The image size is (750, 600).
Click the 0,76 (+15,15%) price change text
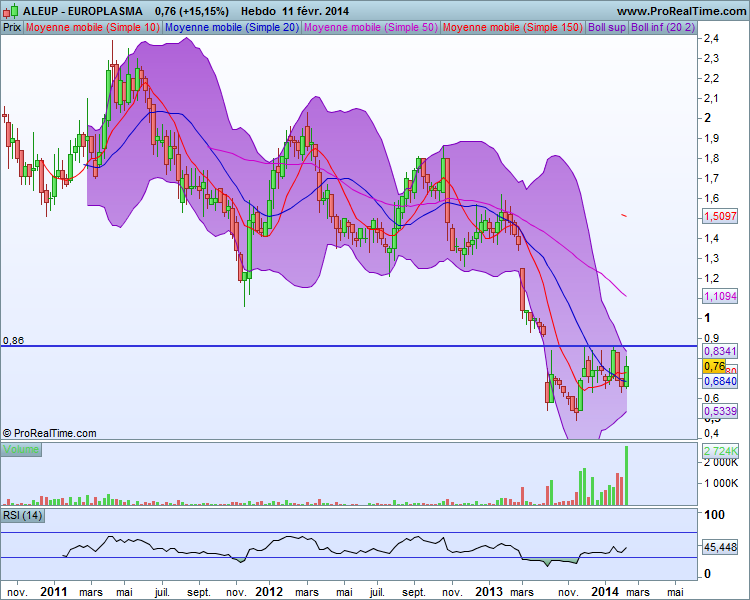[192, 11]
